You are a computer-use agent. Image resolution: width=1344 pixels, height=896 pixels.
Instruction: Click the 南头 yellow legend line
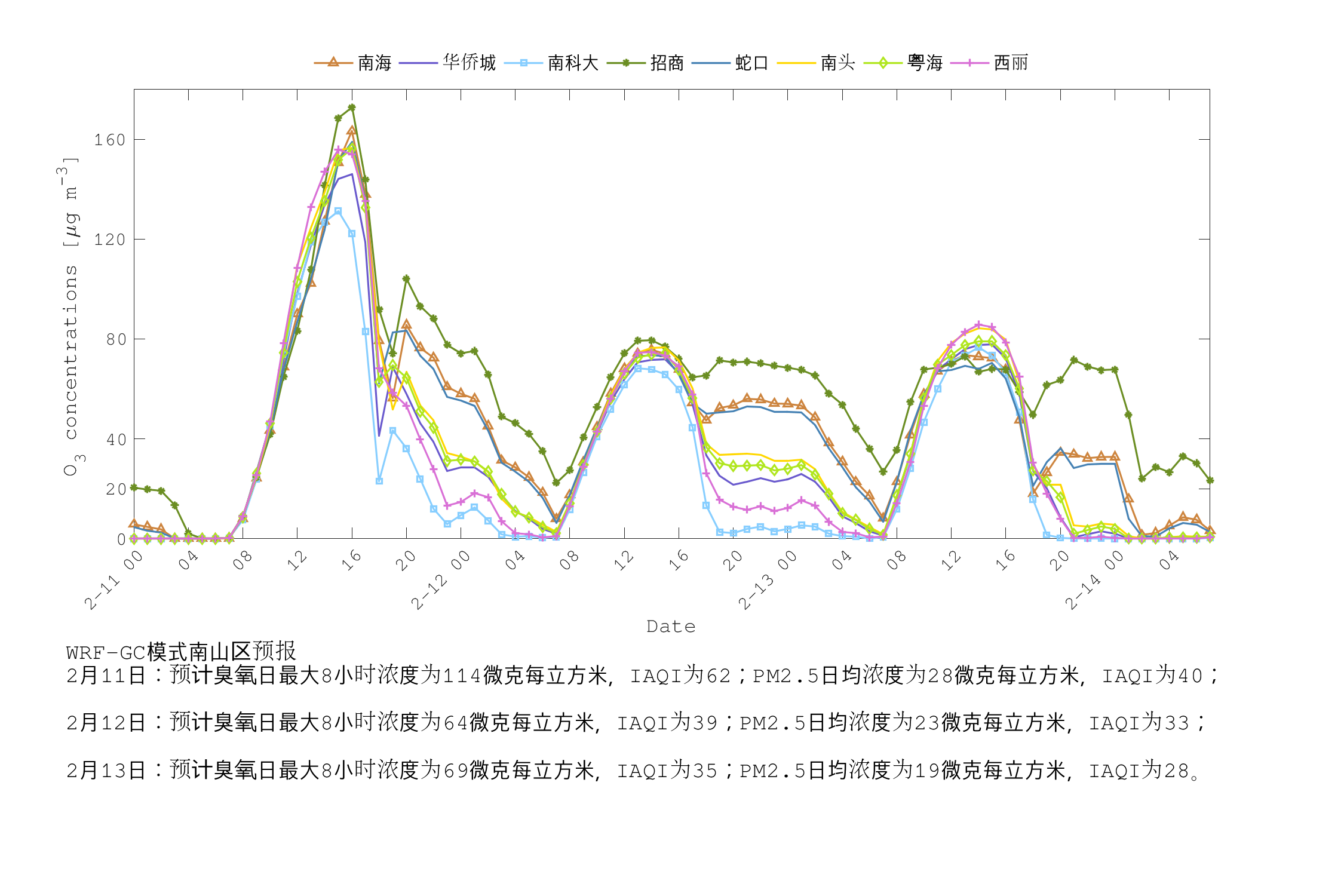coord(796,62)
